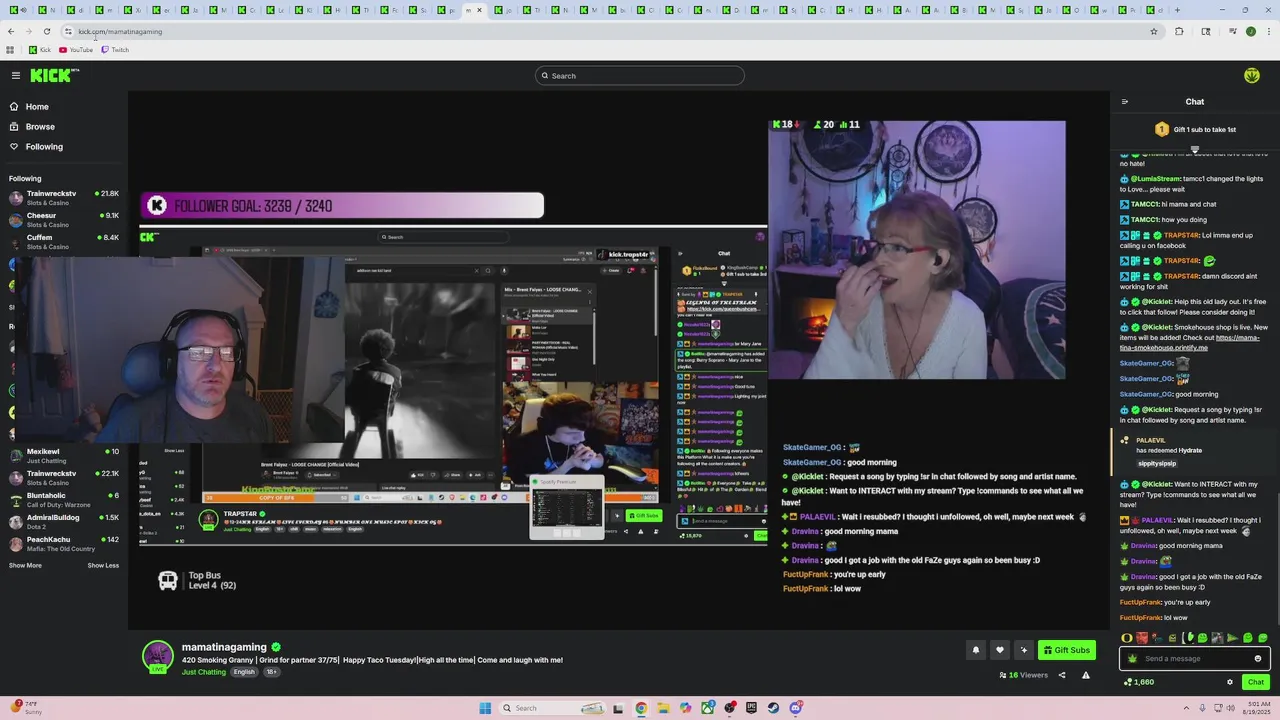Open the Chrome extensions puzzle icon
This screenshot has width=1280, height=720.
coord(1179,31)
